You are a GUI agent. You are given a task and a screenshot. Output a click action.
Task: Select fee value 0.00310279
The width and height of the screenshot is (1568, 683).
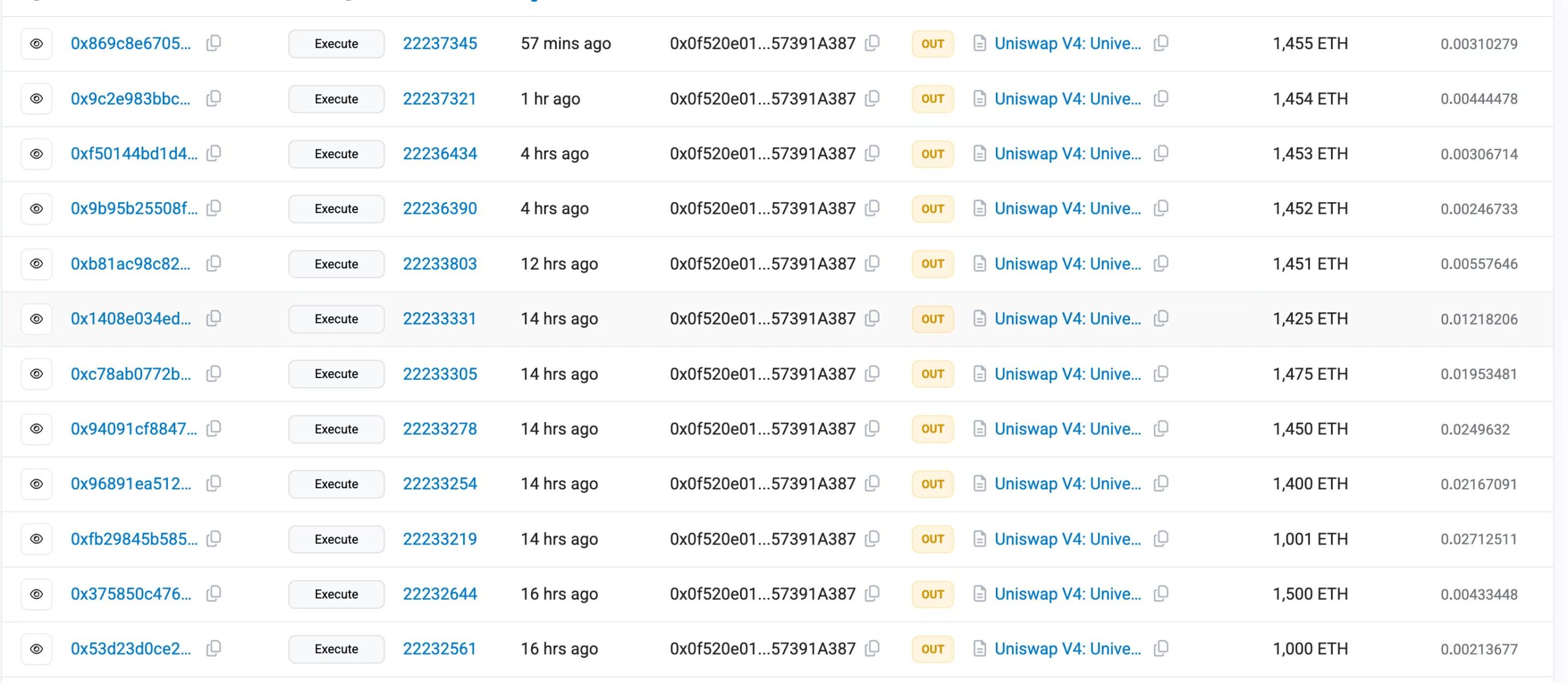pos(1479,43)
